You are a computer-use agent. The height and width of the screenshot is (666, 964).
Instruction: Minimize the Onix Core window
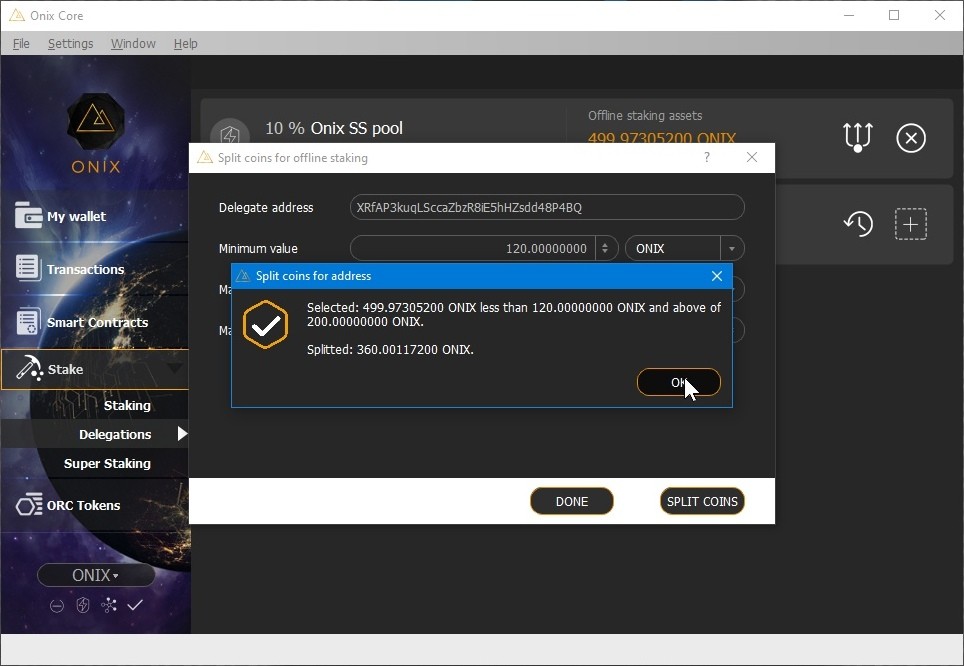[x=849, y=15]
